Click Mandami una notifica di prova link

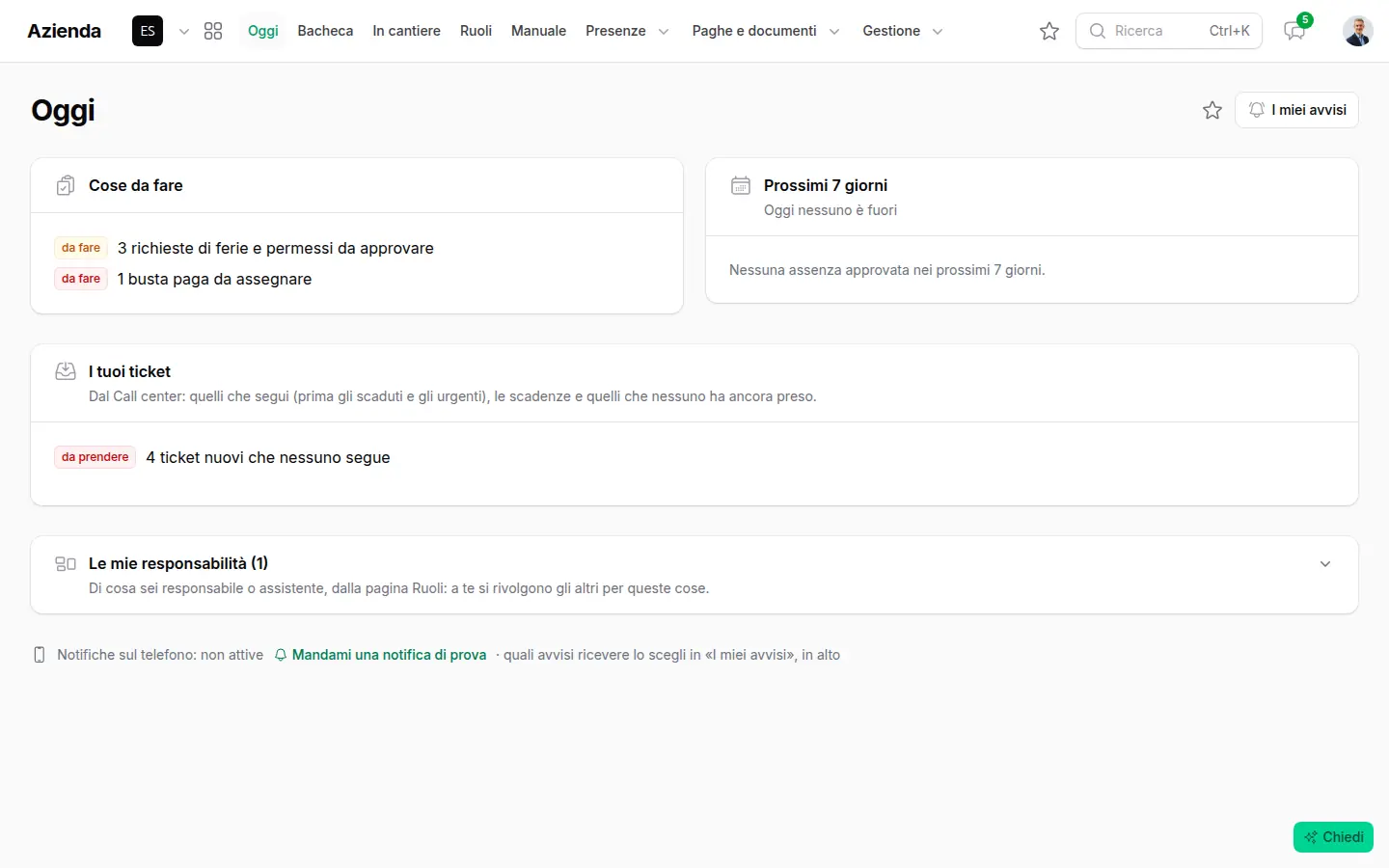(380, 655)
